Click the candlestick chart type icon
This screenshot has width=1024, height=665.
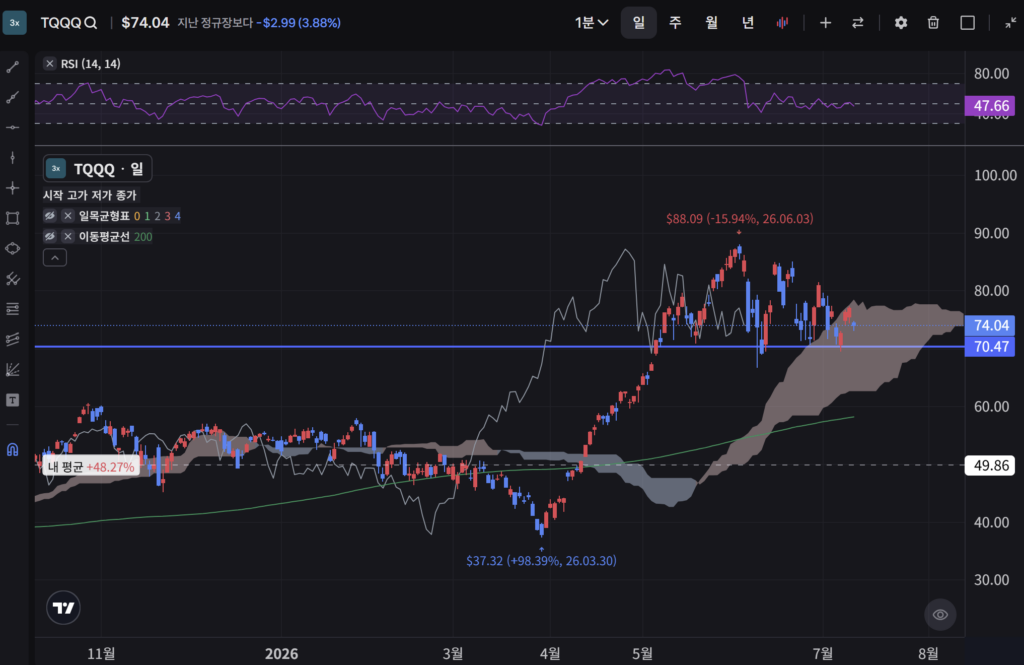(x=782, y=23)
